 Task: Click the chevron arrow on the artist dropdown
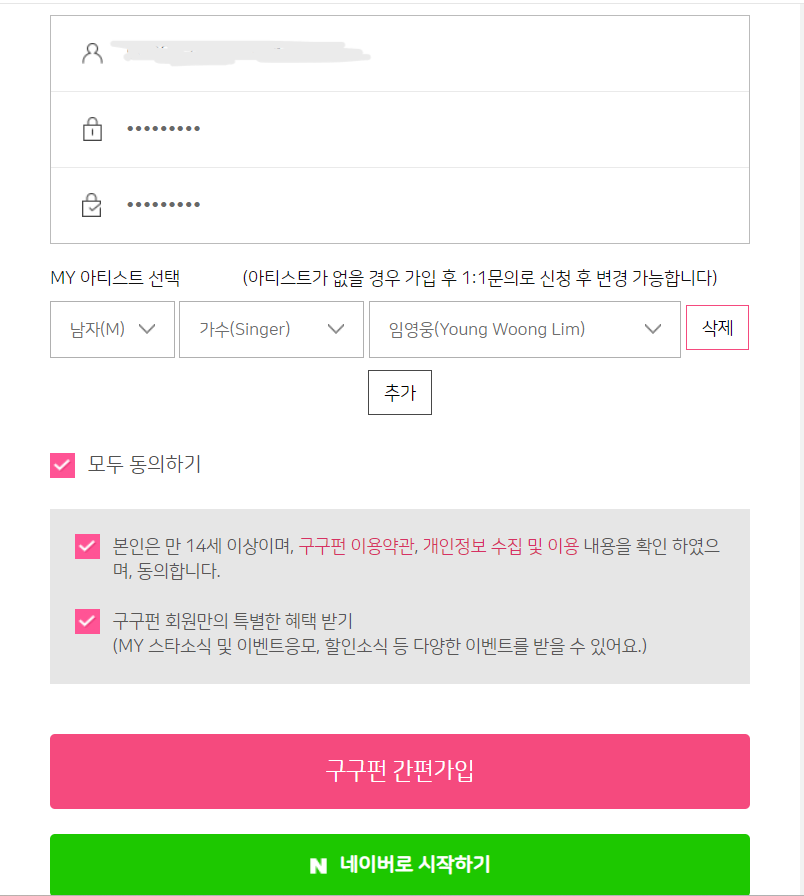654,329
